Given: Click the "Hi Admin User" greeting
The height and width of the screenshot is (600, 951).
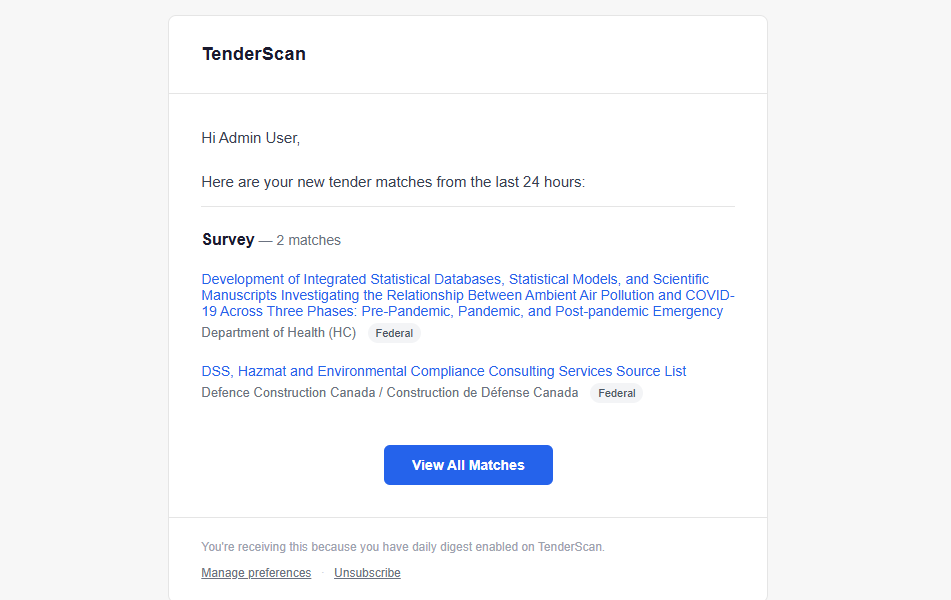Looking at the screenshot, I should (x=250, y=138).
